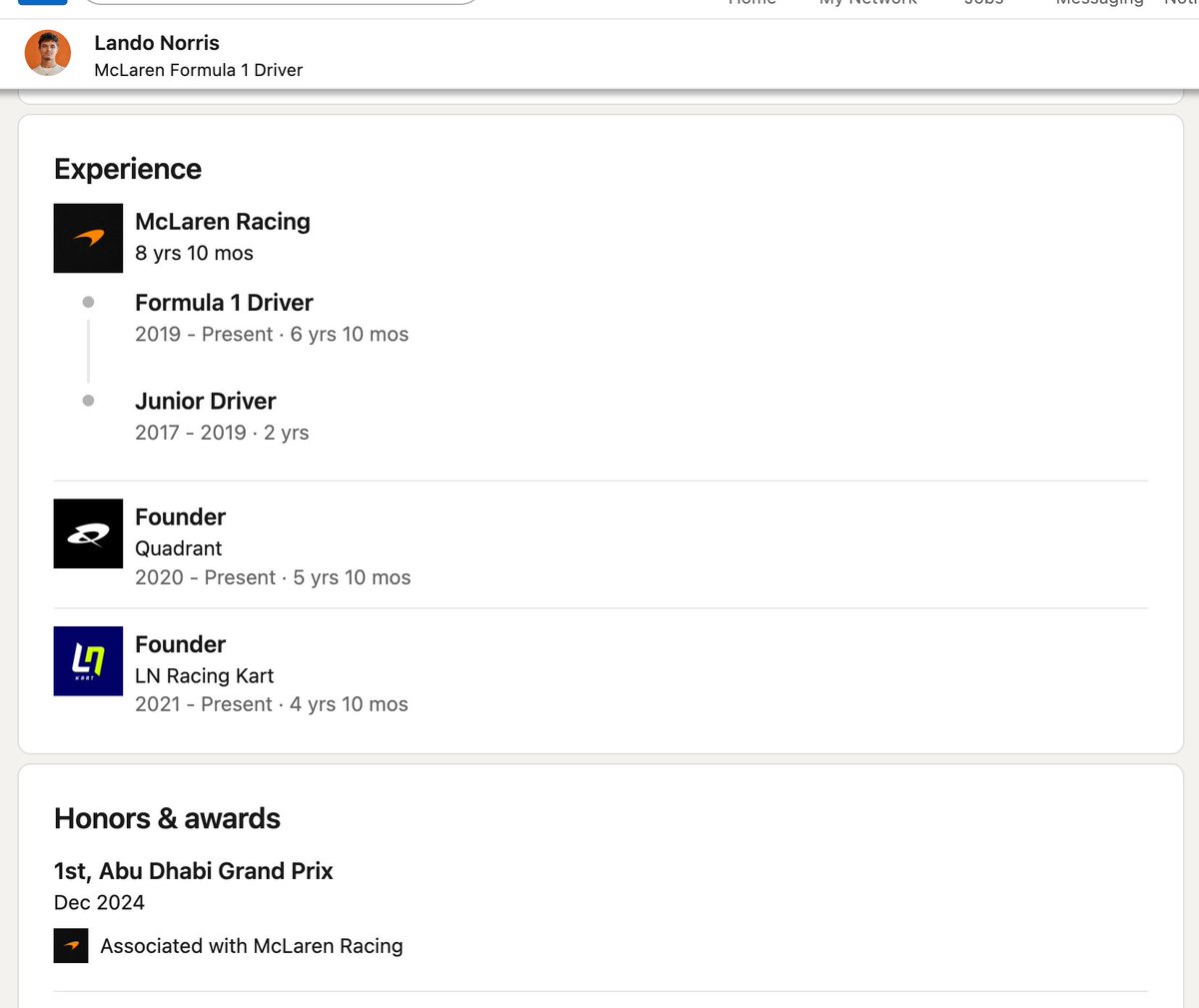Click the Experience section heading
Image resolution: width=1199 pixels, height=1008 pixels.
[x=128, y=169]
